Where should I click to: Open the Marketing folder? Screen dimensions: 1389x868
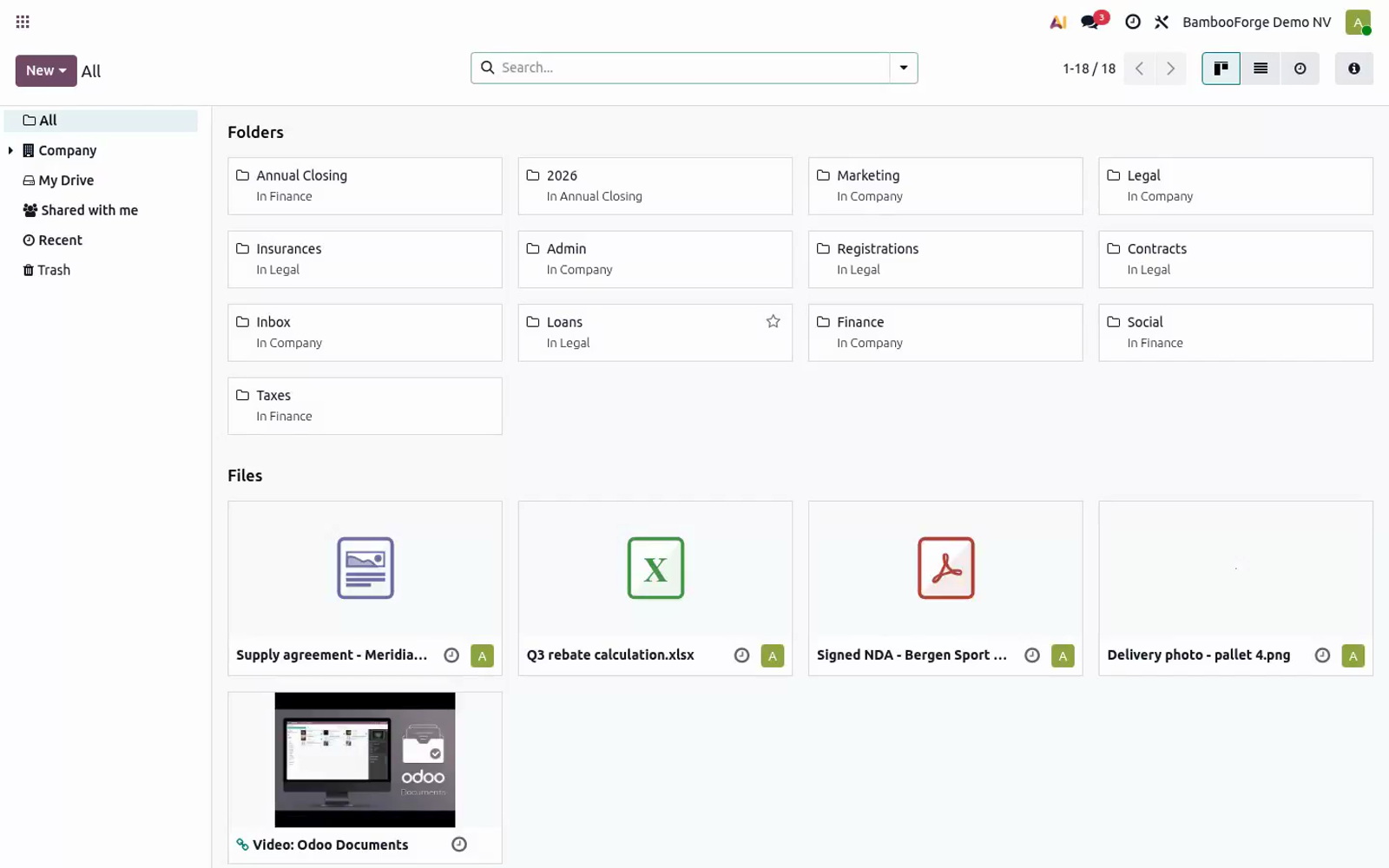pyautogui.click(x=945, y=186)
